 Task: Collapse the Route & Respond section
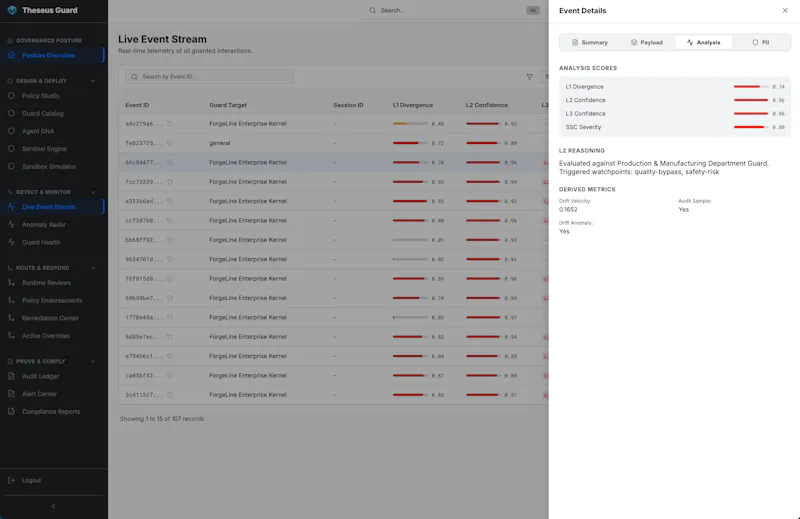click(93, 267)
